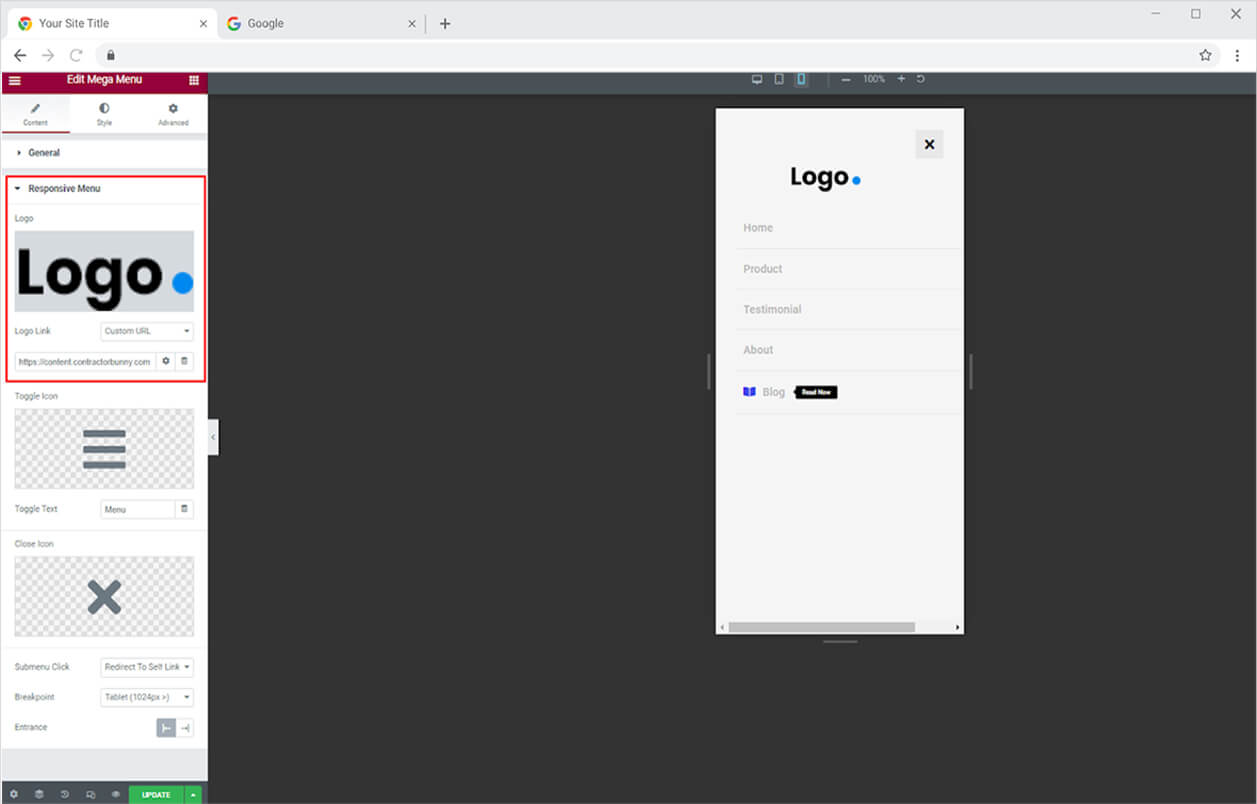The width and height of the screenshot is (1257, 804).
Task: Switch to the Style tab
Action: (x=104, y=114)
